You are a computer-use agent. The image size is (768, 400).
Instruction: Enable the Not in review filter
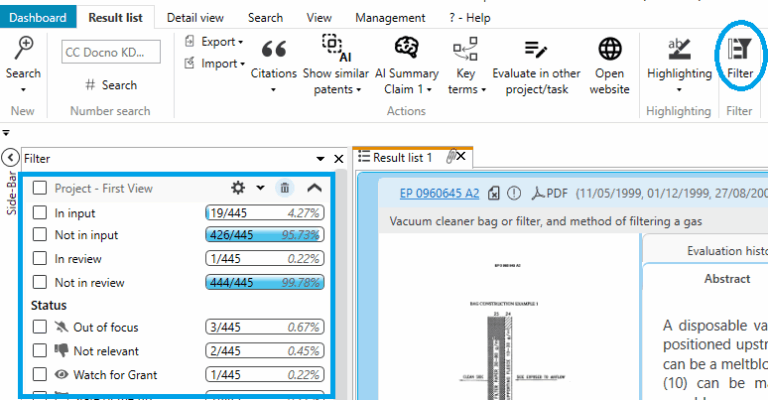click(x=40, y=283)
